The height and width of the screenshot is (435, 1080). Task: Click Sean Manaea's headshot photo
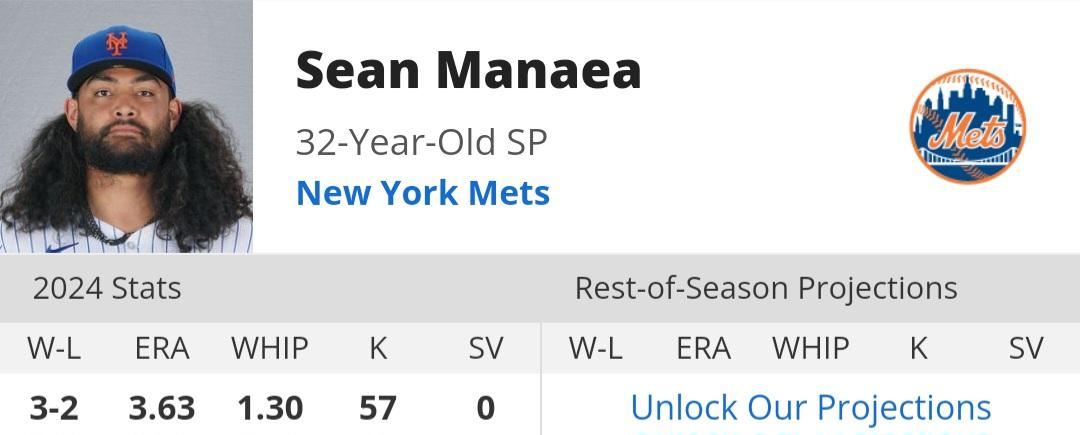[x=126, y=127]
